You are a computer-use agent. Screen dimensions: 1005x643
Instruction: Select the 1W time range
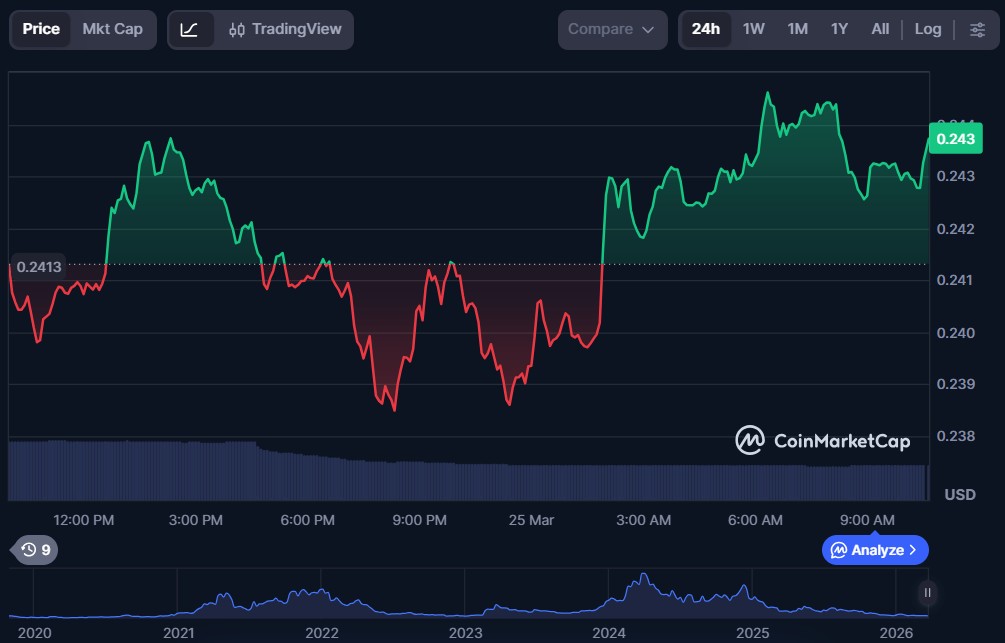753,30
